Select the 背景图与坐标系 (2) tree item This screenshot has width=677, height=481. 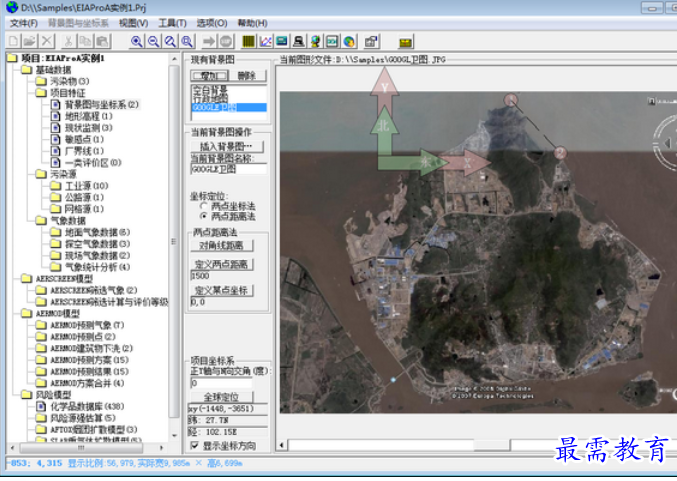pyautogui.click(x=101, y=104)
